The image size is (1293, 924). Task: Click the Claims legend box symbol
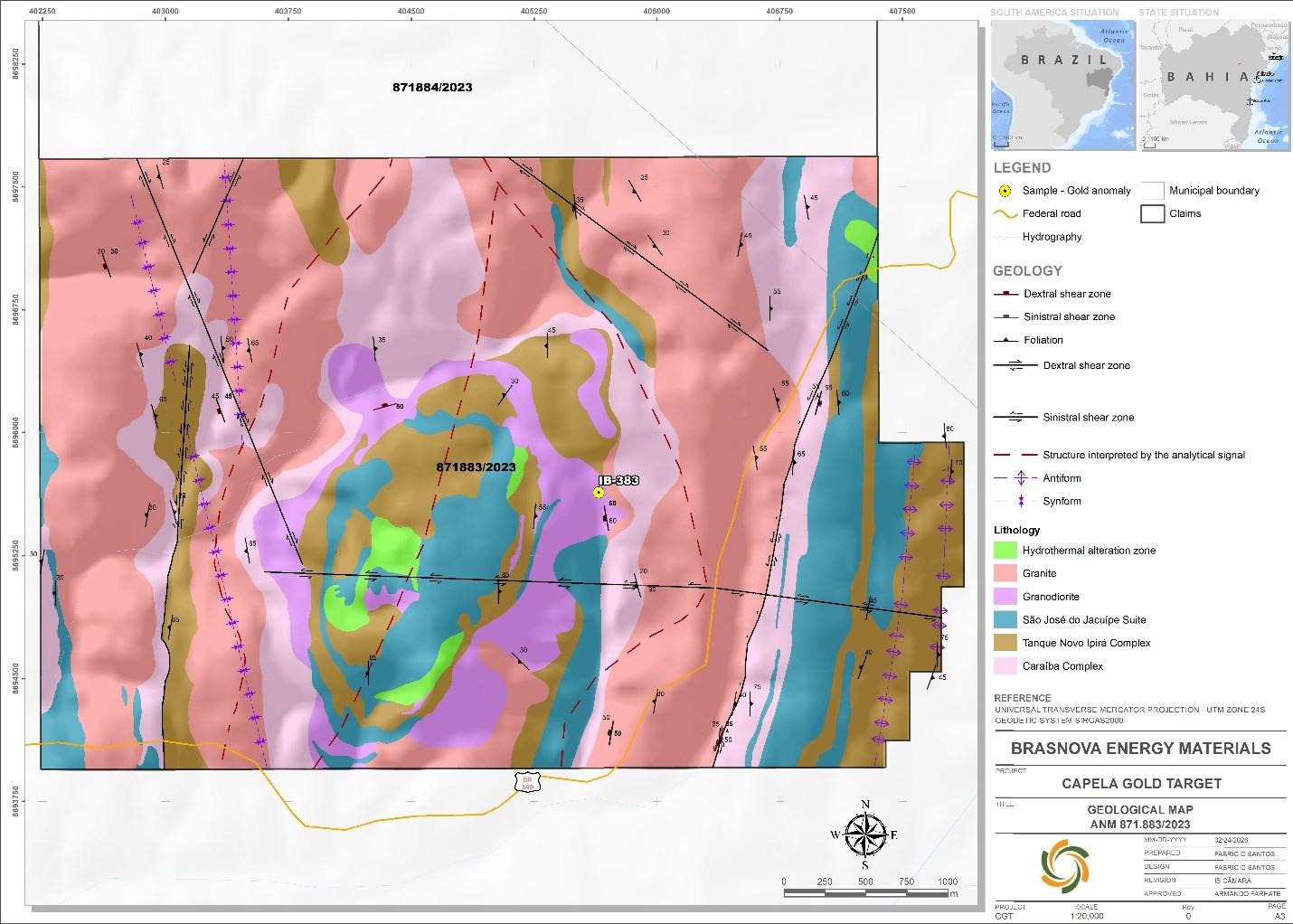tap(1152, 214)
